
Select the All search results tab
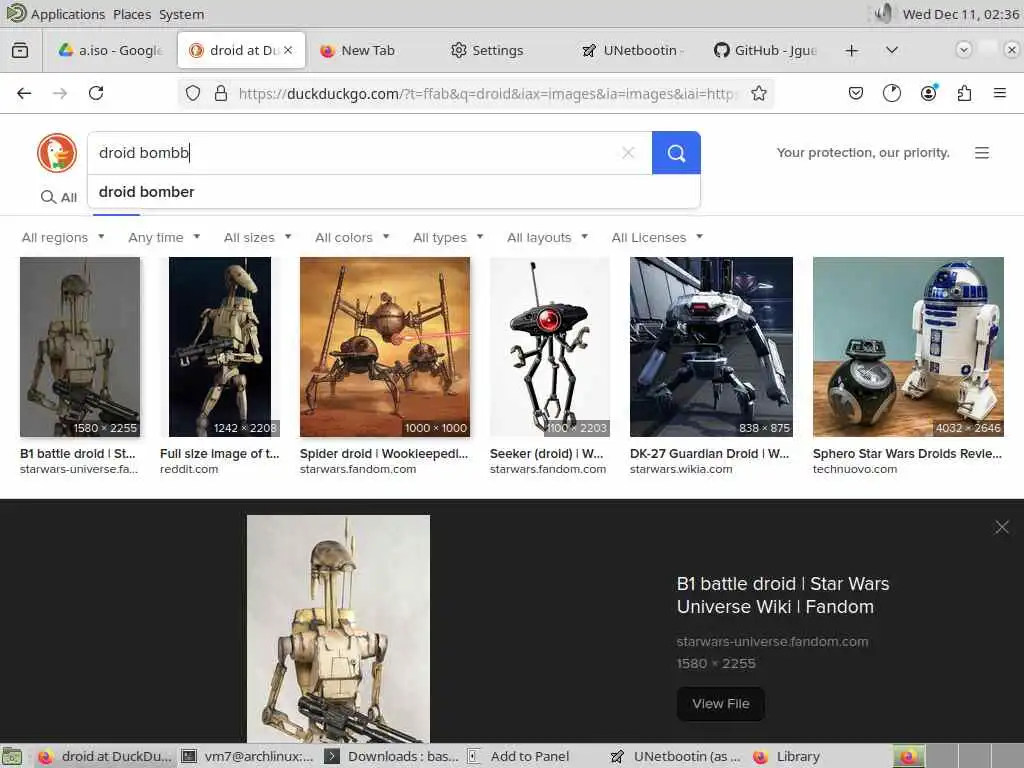pyautogui.click(x=59, y=197)
